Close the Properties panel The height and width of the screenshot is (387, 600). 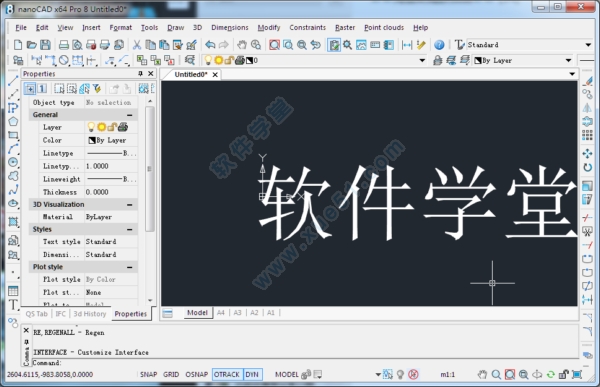point(151,73)
